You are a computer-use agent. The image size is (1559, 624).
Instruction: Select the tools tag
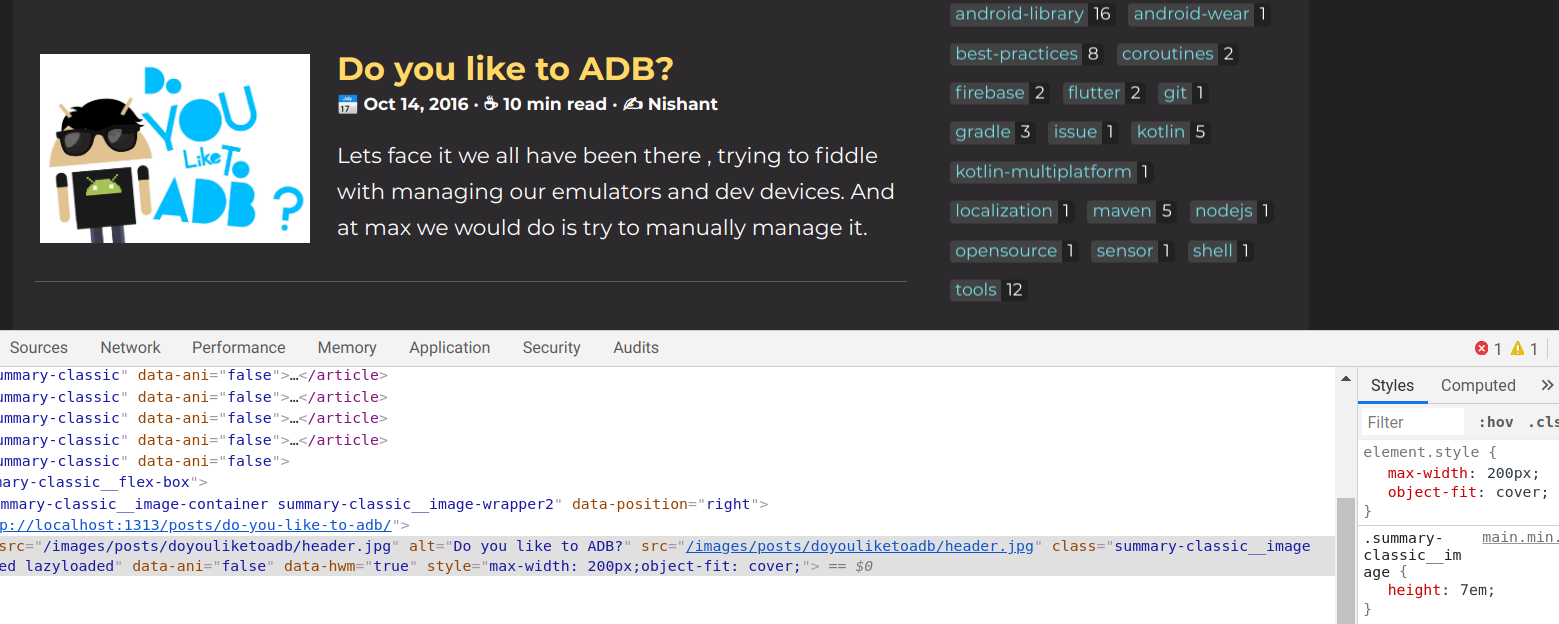(x=976, y=290)
